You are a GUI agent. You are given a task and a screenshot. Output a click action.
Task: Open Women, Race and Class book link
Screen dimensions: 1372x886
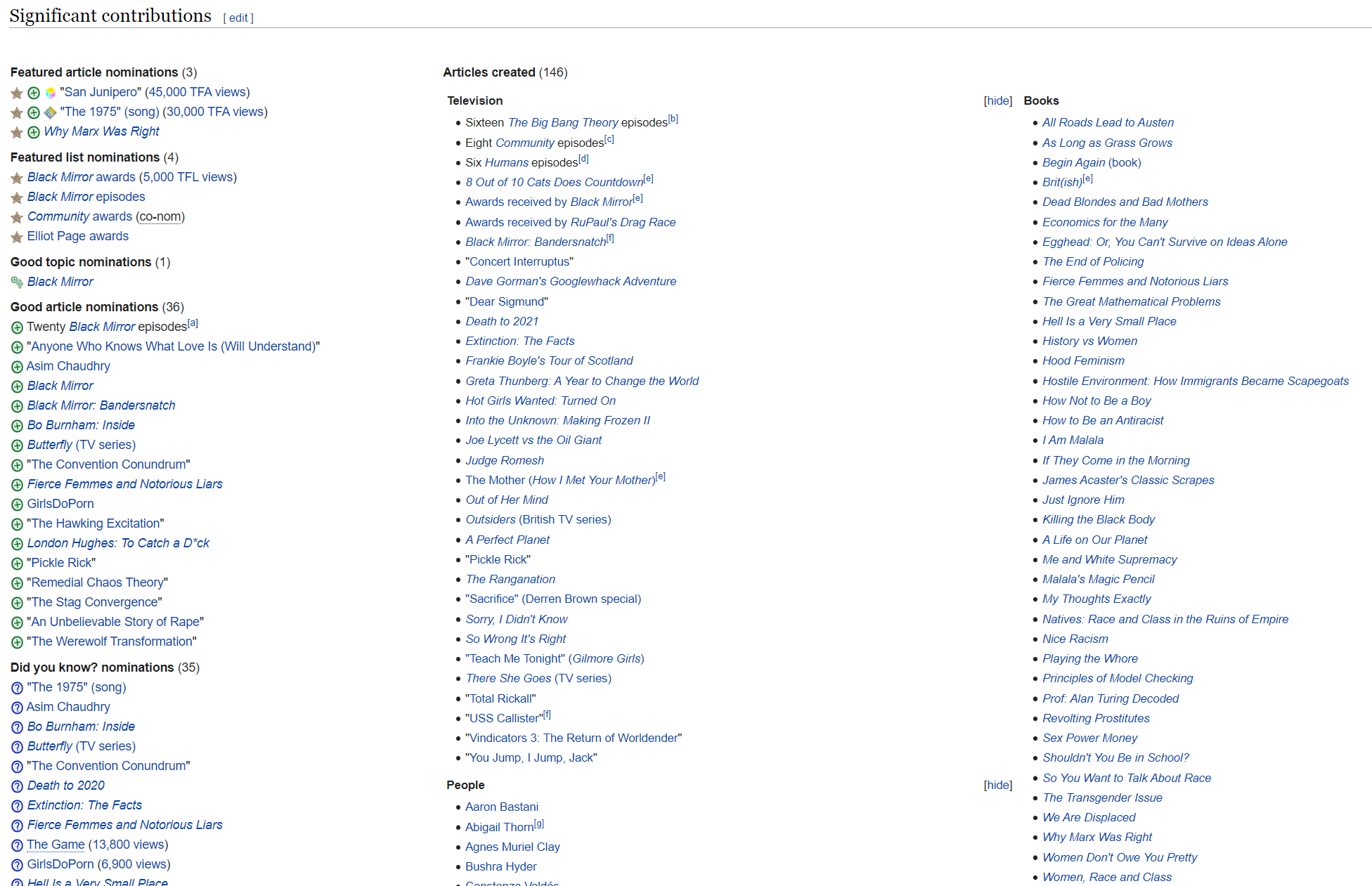tap(1107, 877)
